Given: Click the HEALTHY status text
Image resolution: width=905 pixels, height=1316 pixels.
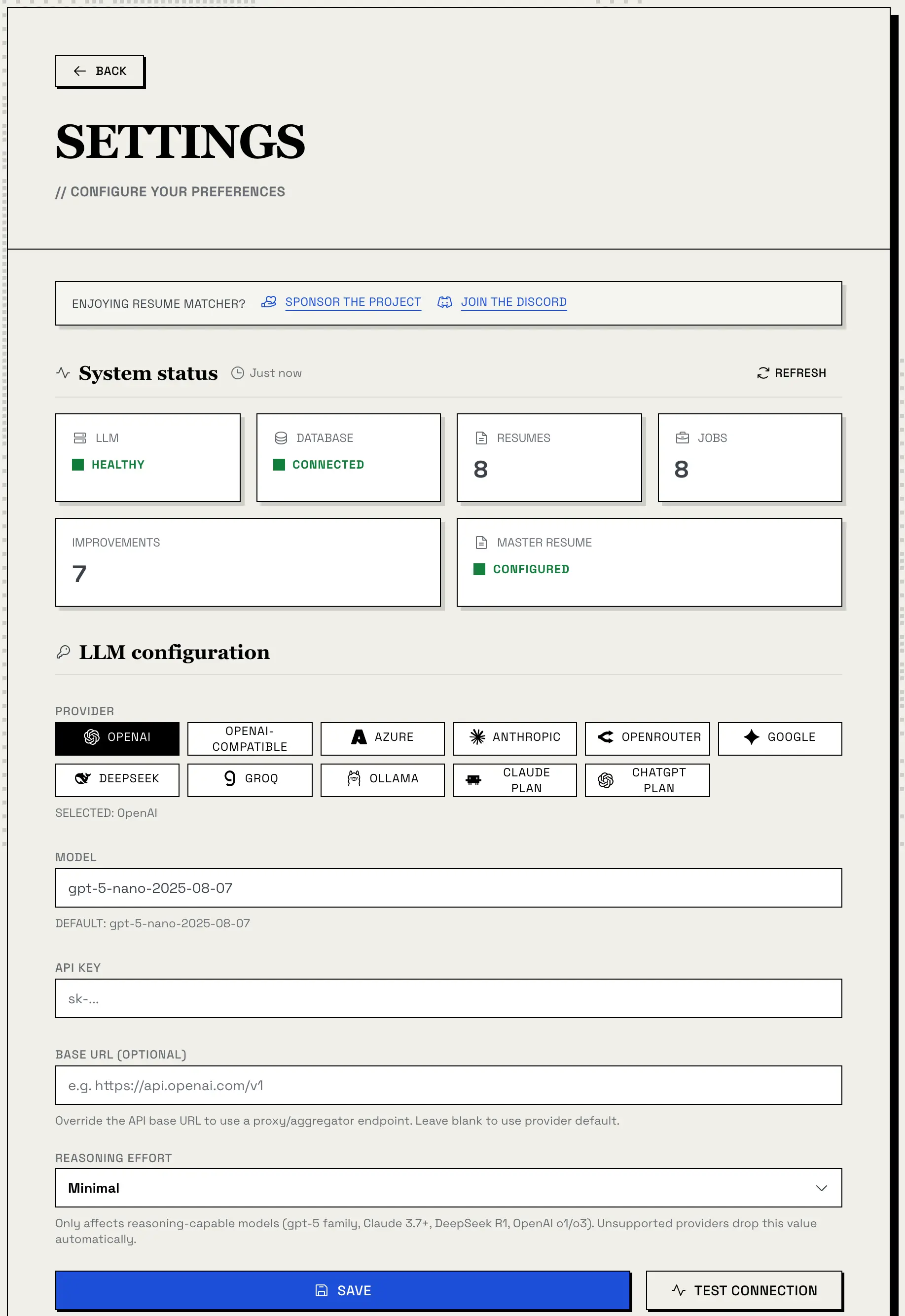Looking at the screenshot, I should [118, 465].
